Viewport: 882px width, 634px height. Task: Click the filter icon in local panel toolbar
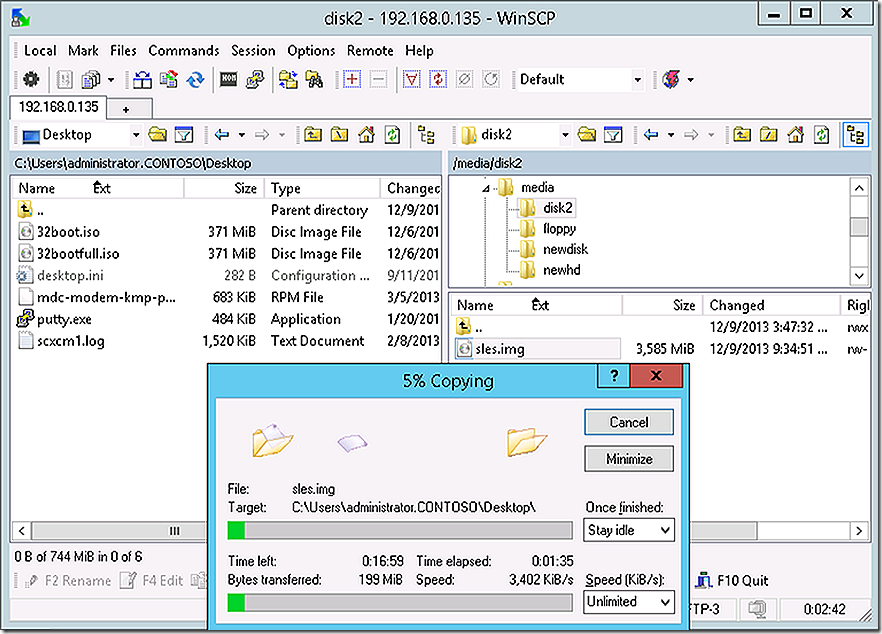coord(184,134)
